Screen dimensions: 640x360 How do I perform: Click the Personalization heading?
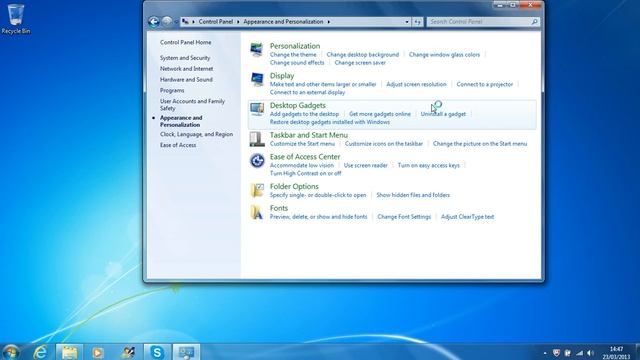click(x=295, y=46)
